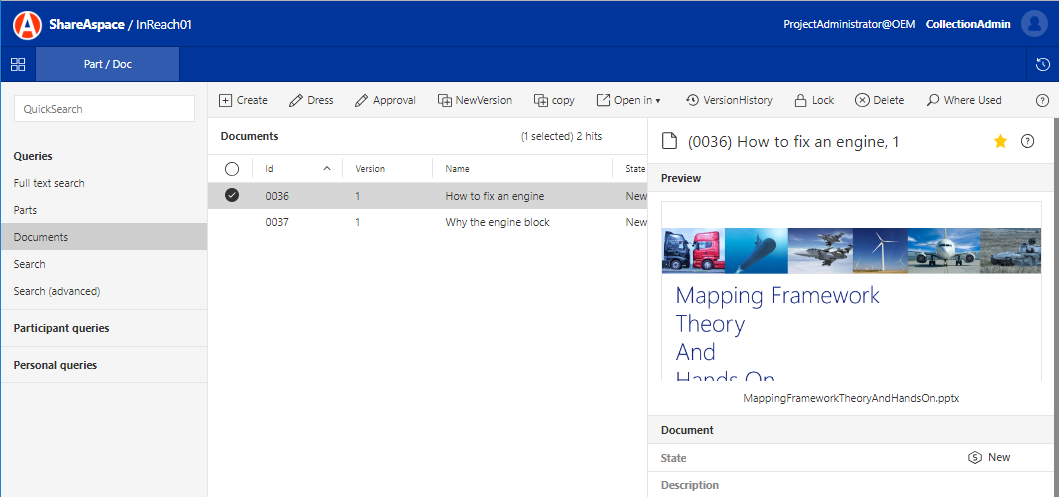Focus the QuickSearch input field
This screenshot has height=497, width=1059.
(104, 109)
